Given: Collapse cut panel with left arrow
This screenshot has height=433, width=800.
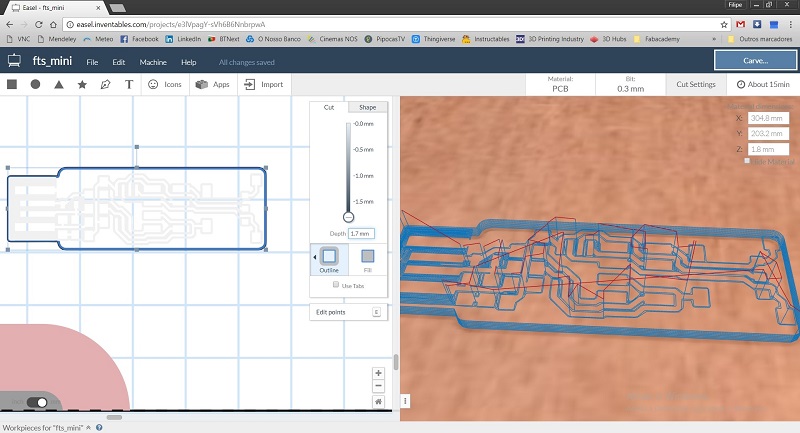Looking at the screenshot, I should pyautogui.click(x=314, y=257).
